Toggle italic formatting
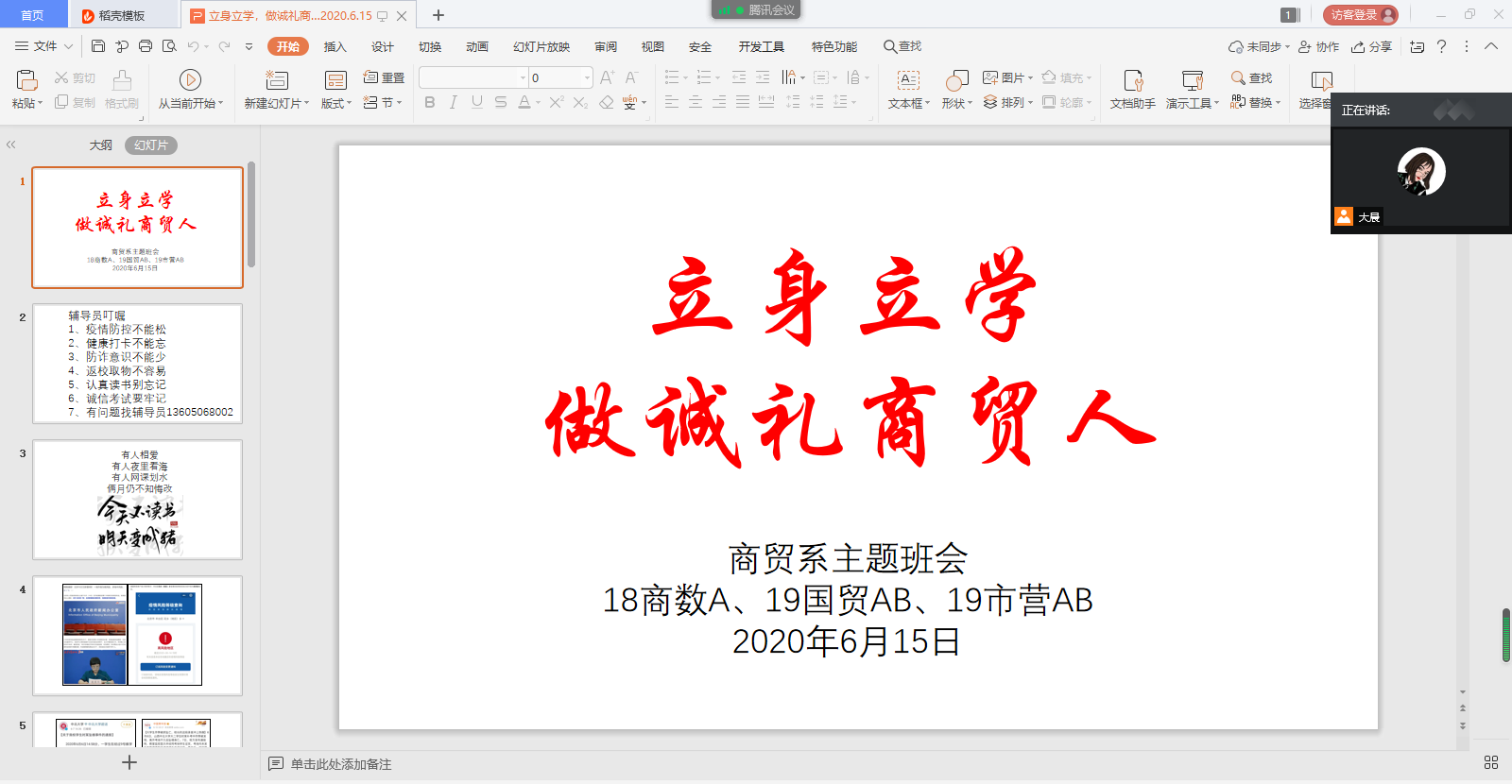Viewport: 1512px width, 784px height. tap(454, 102)
